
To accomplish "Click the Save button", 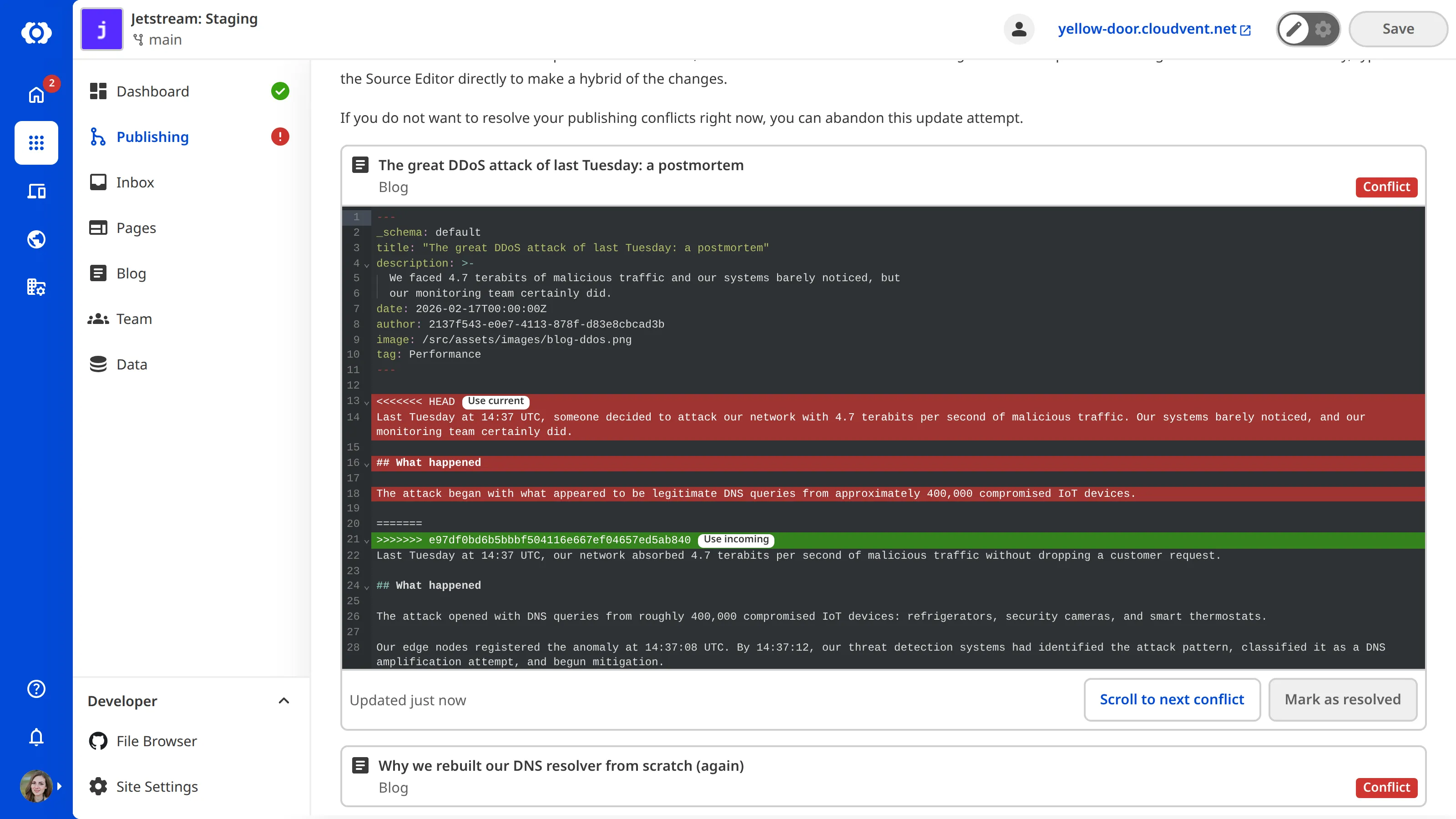I will click(x=1398, y=29).
